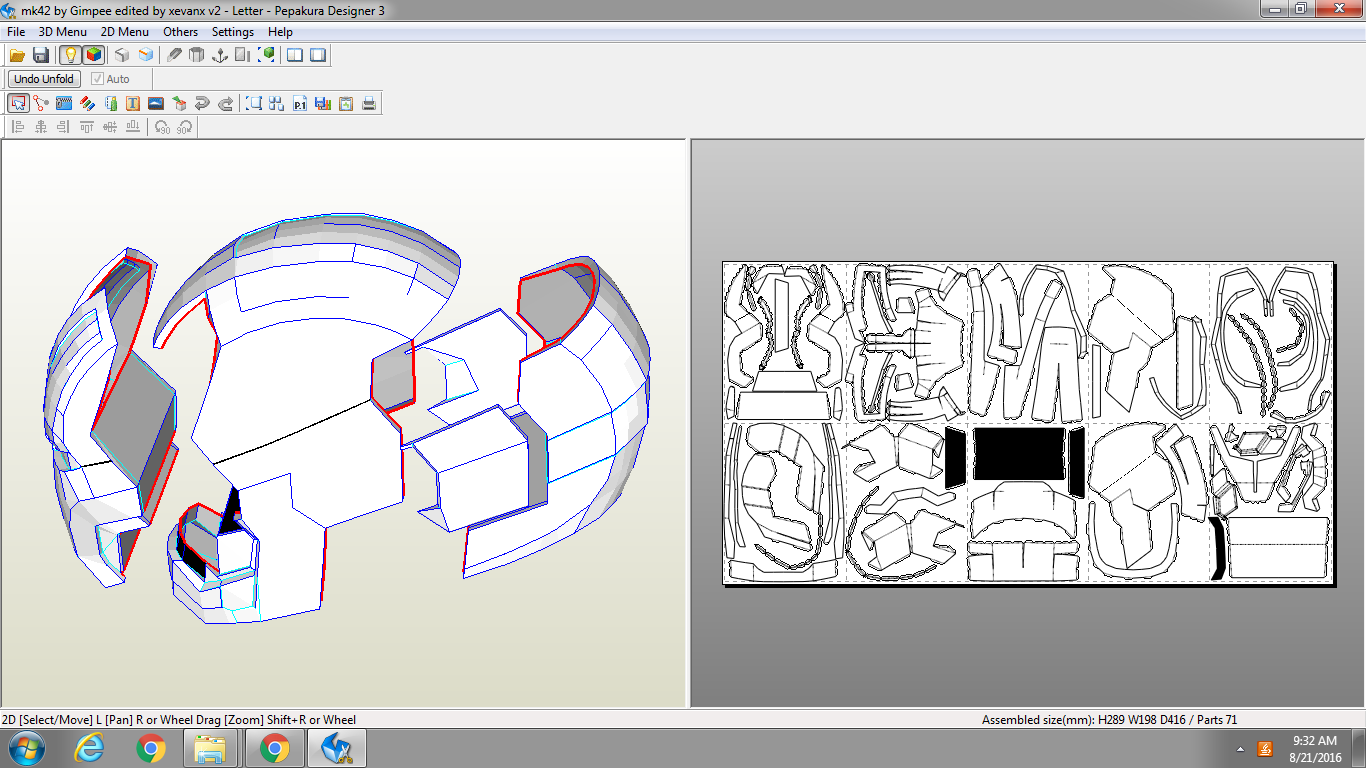This screenshot has height=768, width=1366.
Task: Click the blue cube with orange edge icon
Action: [x=145, y=55]
